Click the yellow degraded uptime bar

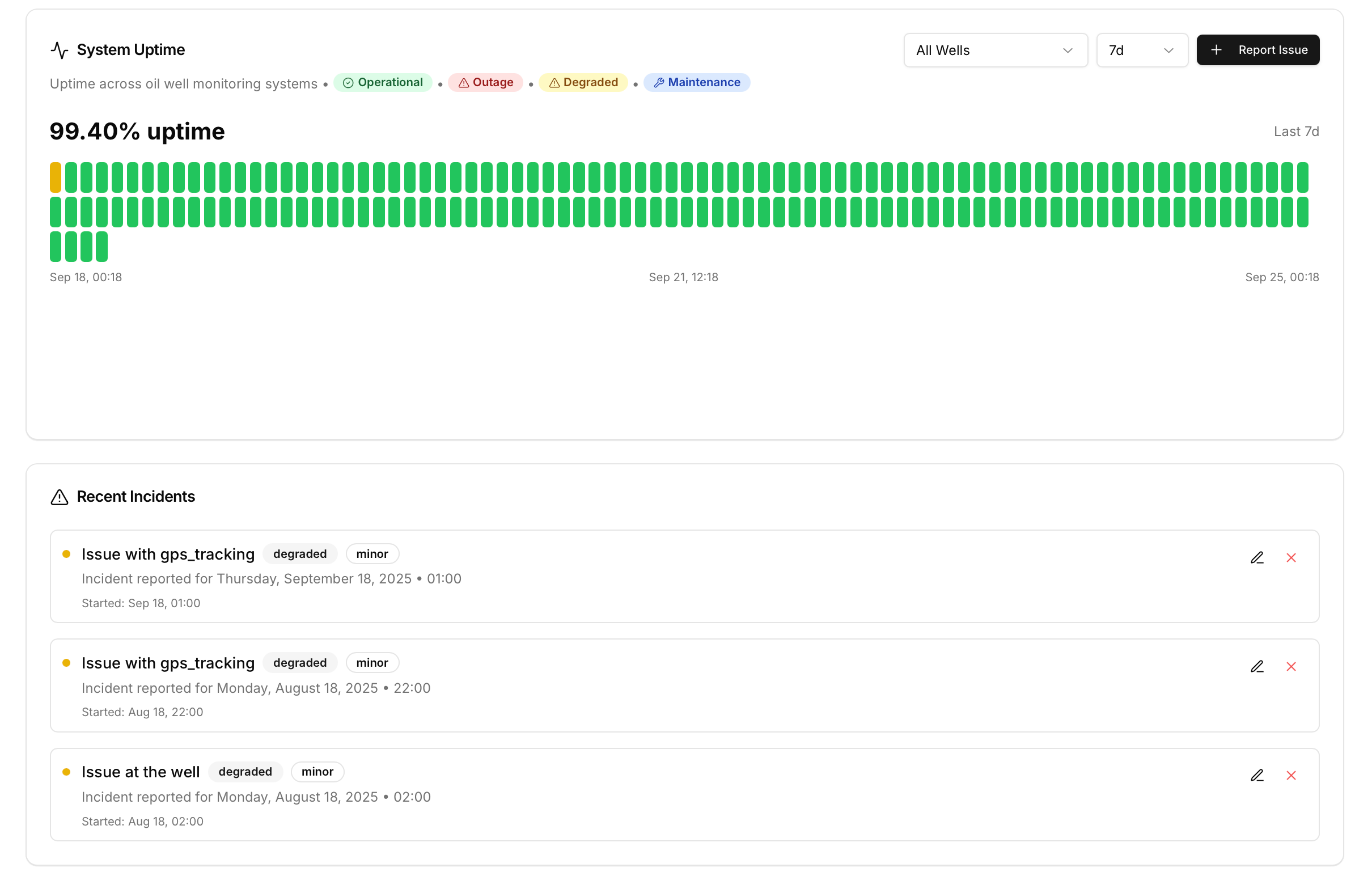56,177
